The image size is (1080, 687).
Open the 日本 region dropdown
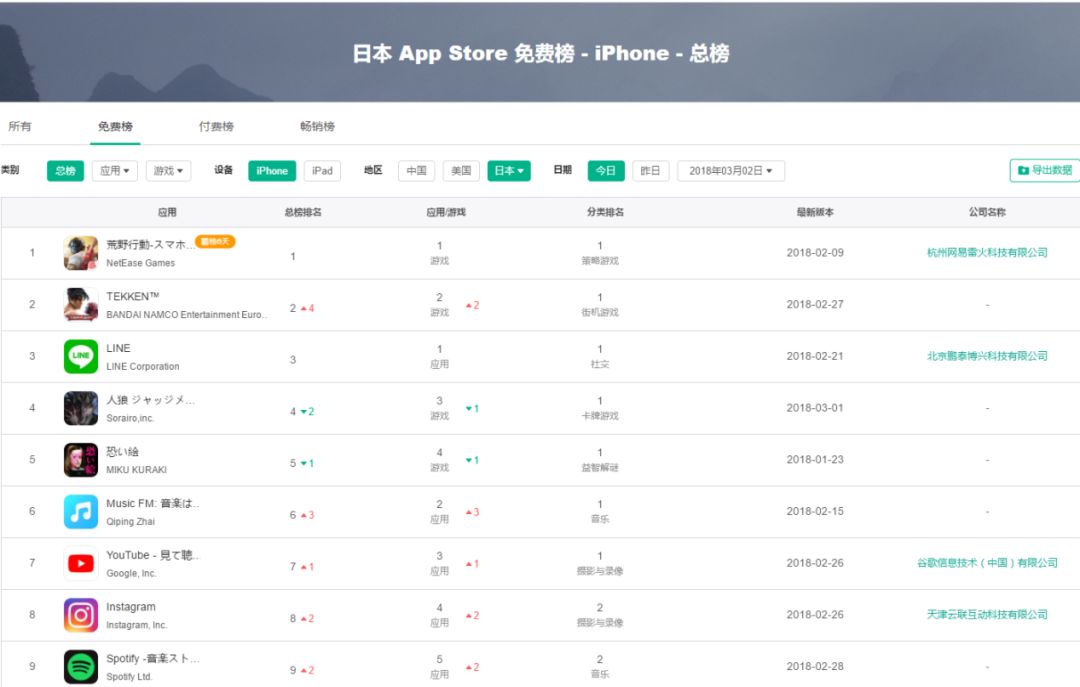tap(509, 171)
